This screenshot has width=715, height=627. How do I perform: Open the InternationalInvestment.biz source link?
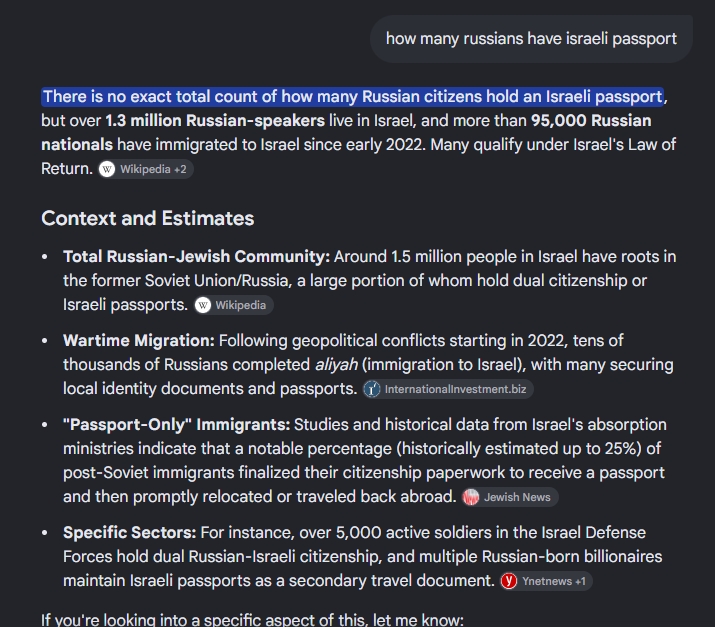point(448,389)
